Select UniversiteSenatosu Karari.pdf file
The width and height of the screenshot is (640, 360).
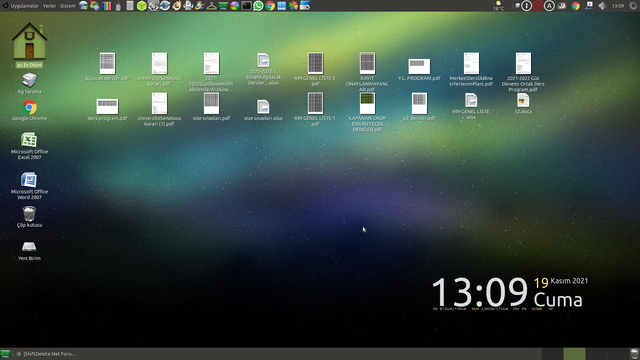click(159, 69)
